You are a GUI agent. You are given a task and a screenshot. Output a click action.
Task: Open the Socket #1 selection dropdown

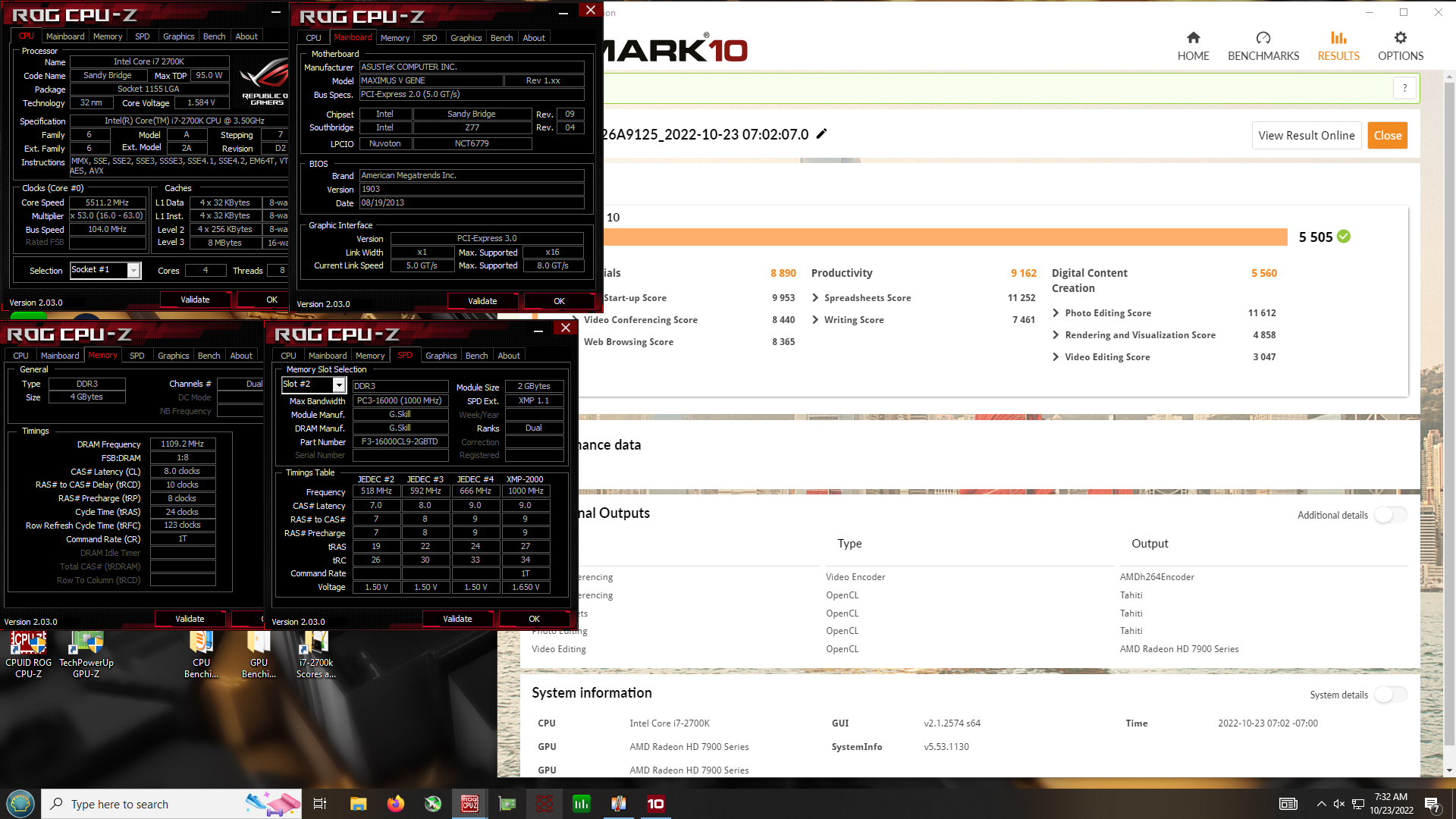133,270
